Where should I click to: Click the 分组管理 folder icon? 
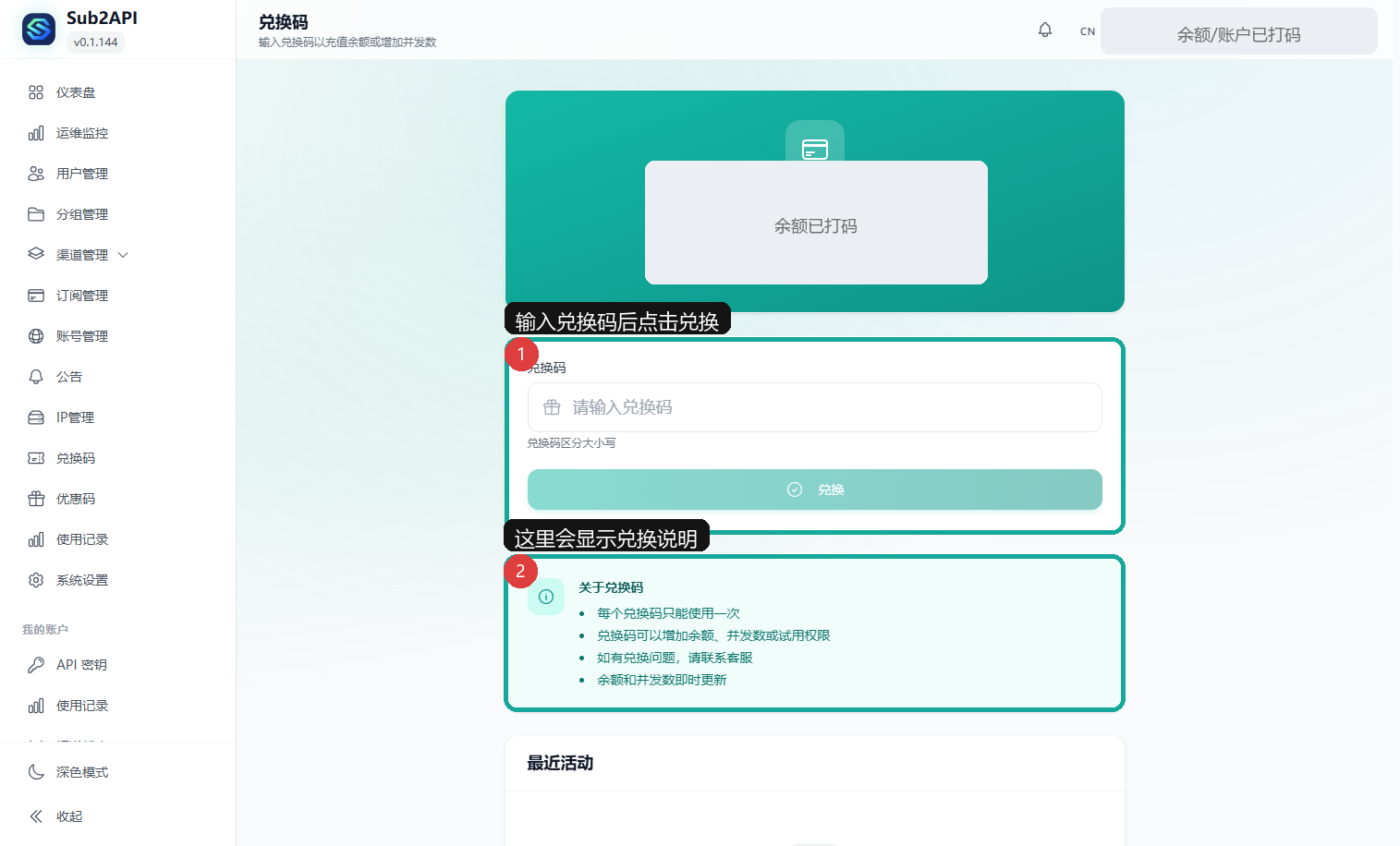pyautogui.click(x=36, y=214)
